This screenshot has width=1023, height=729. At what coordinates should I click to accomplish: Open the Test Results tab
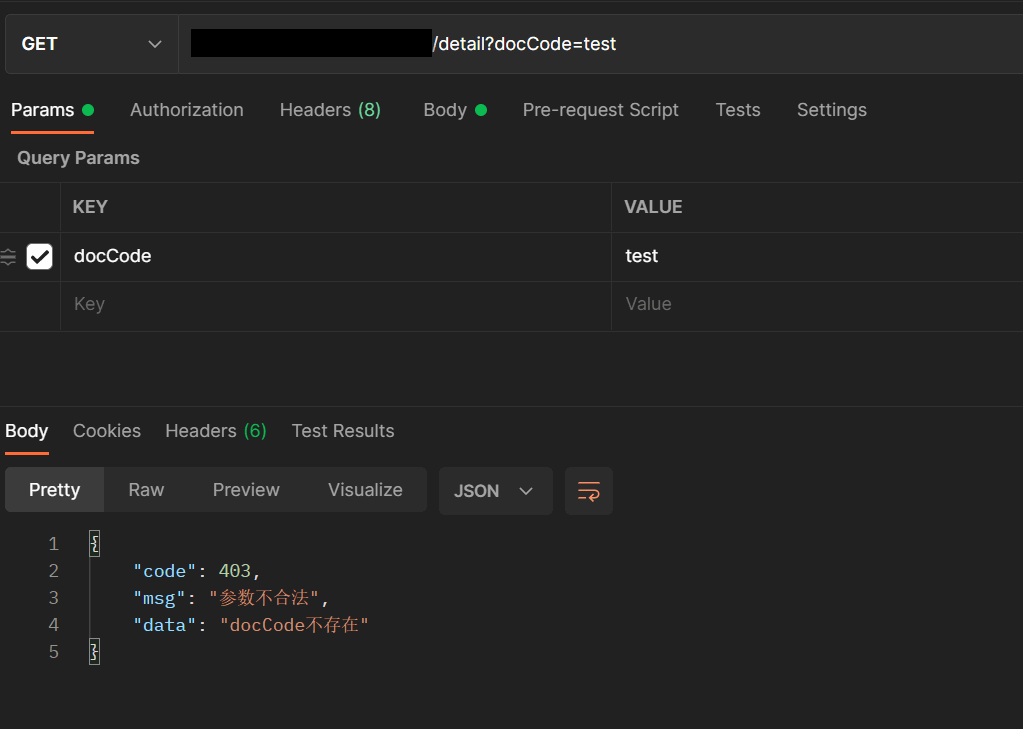pyautogui.click(x=343, y=431)
